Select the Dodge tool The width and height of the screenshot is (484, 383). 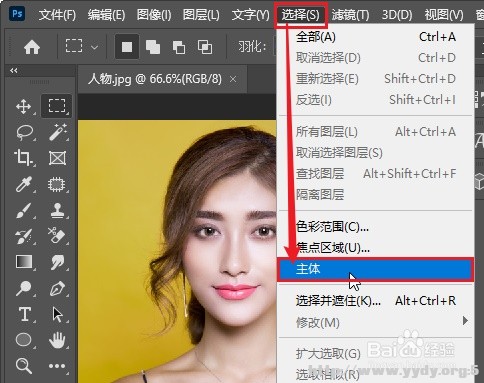click(24, 289)
